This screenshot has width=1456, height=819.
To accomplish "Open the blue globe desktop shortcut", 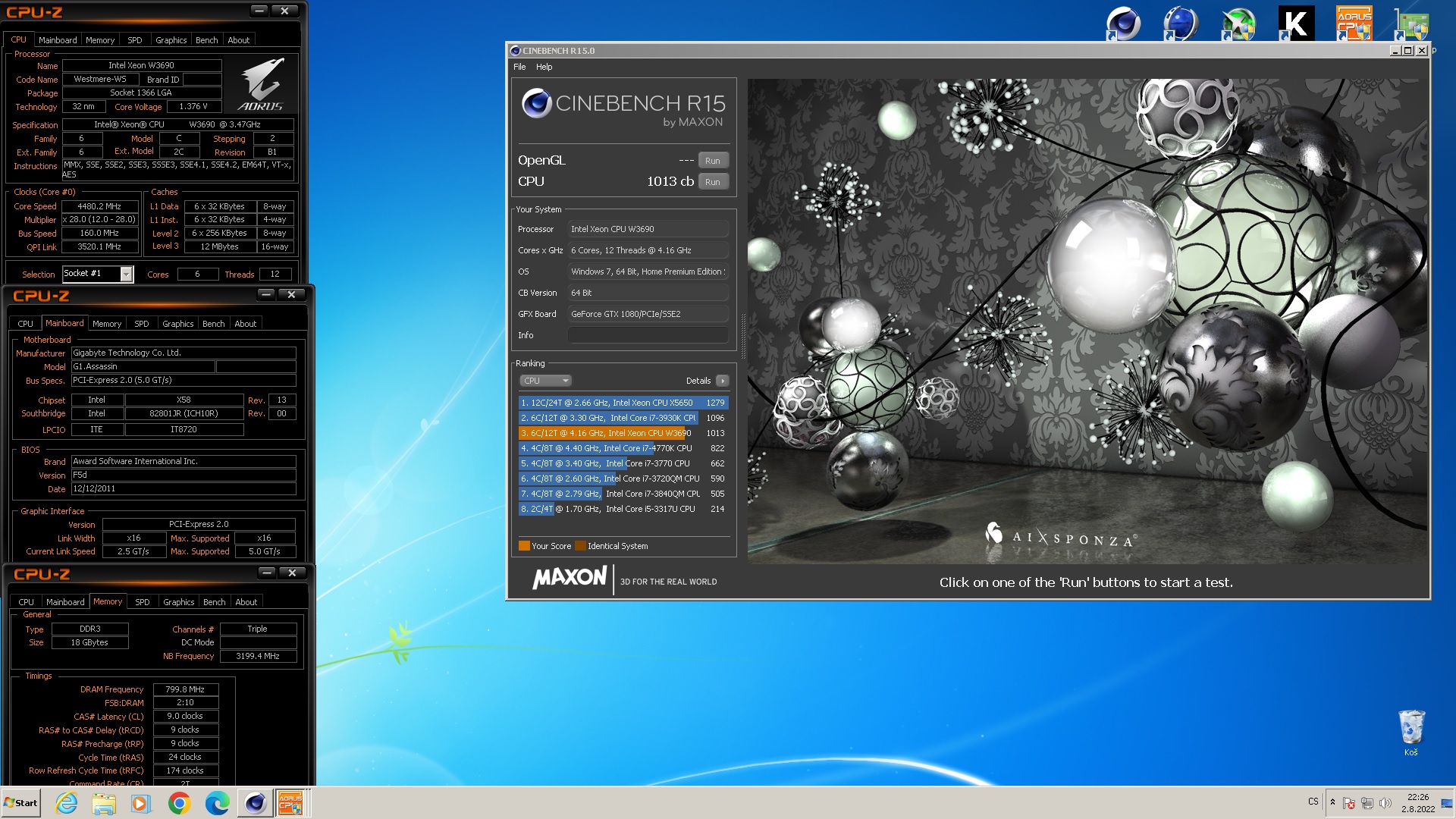I will point(1181,23).
